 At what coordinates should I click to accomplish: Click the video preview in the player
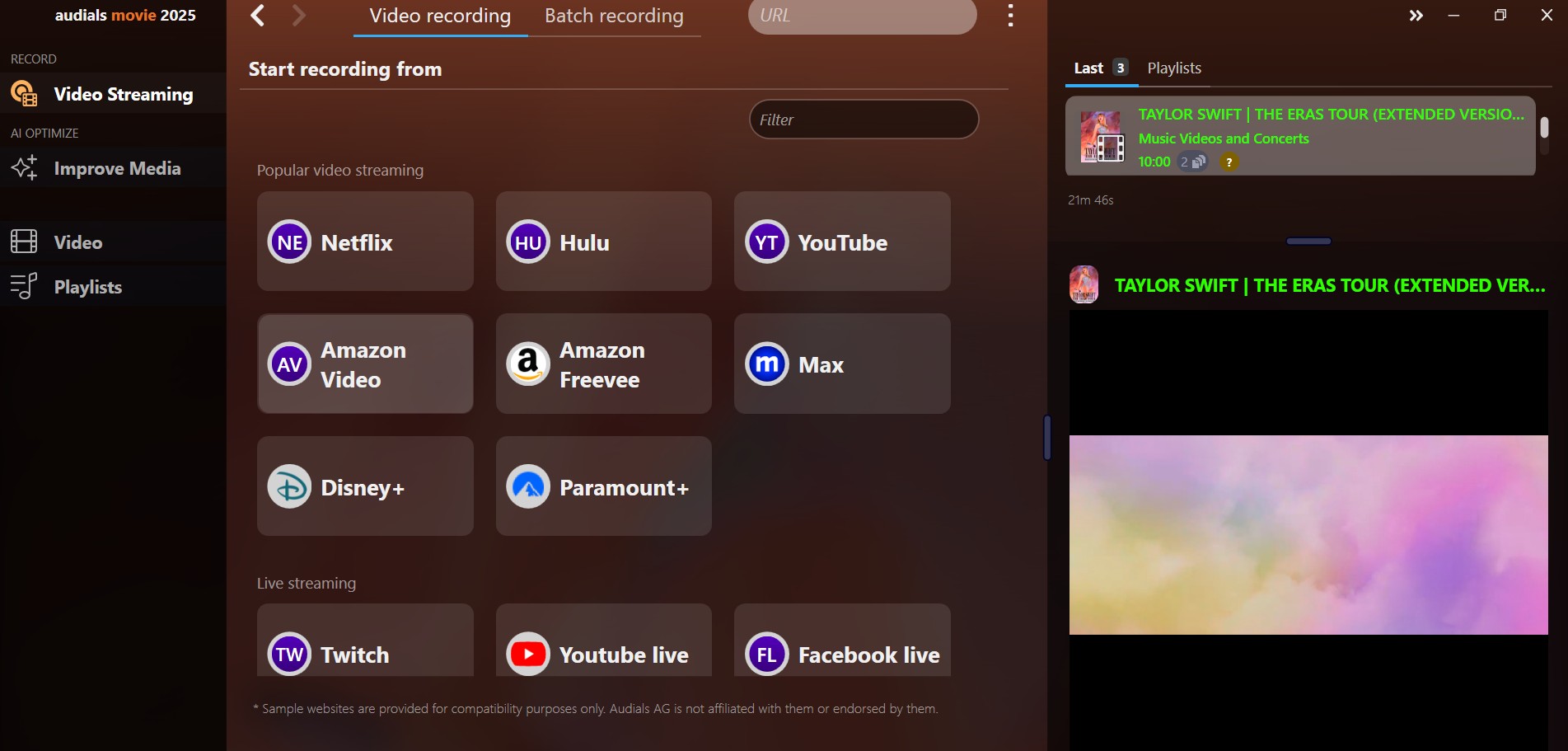coord(1308,534)
